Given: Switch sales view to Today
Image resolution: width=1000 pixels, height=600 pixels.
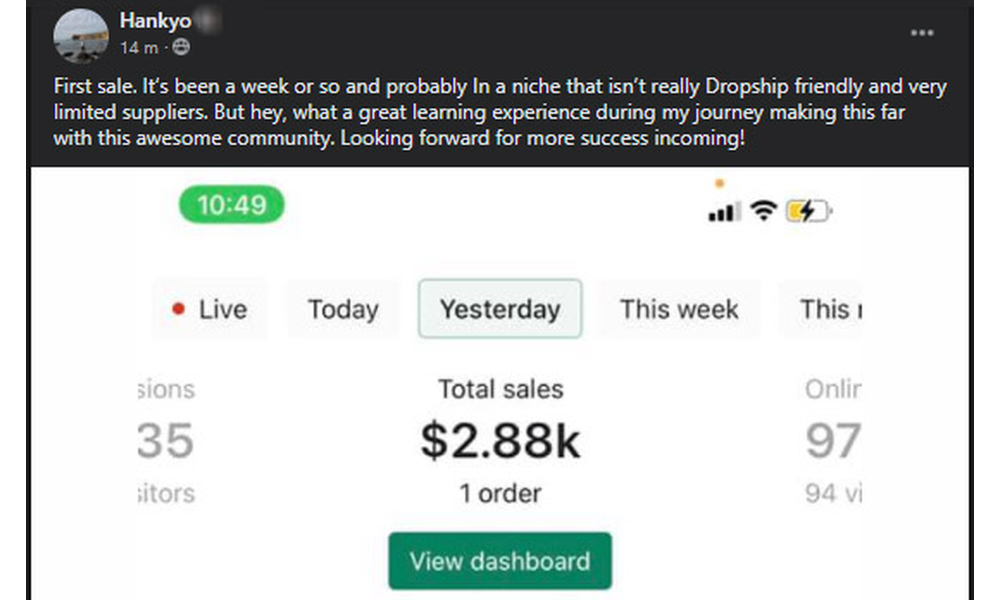Looking at the screenshot, I should click(343, 309).
